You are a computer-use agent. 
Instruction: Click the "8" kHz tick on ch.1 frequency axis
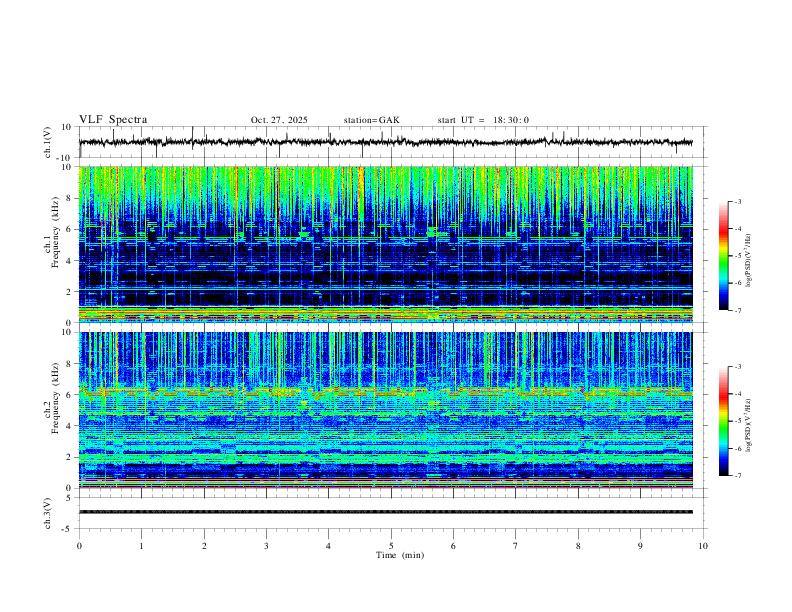[x=70, y=198]
